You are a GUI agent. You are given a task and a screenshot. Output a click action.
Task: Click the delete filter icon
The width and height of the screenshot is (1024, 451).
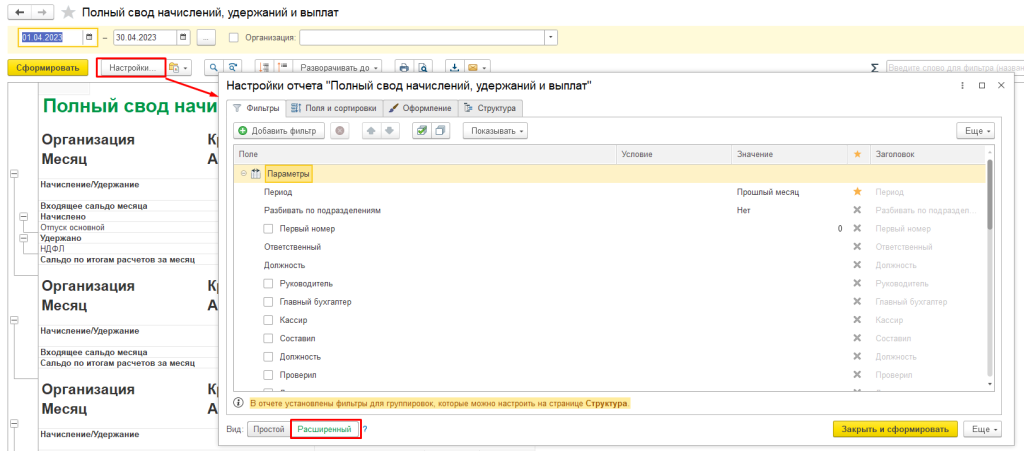point(340,131)
